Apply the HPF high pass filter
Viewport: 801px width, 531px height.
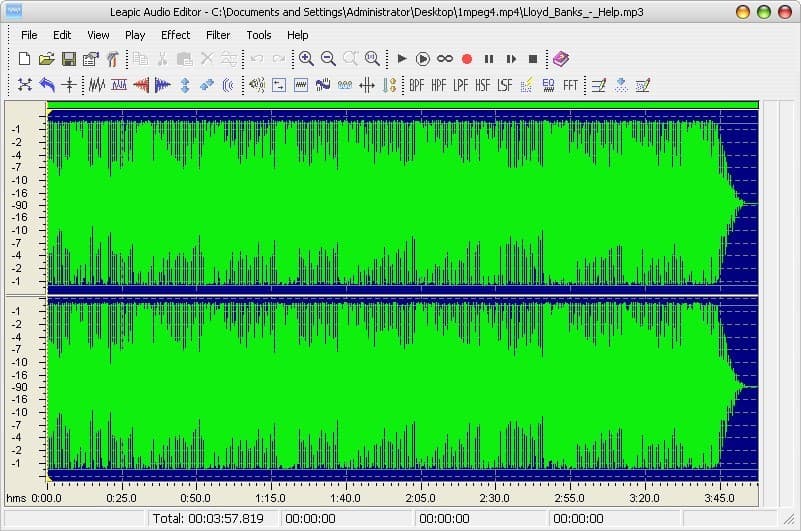point(439,85)
